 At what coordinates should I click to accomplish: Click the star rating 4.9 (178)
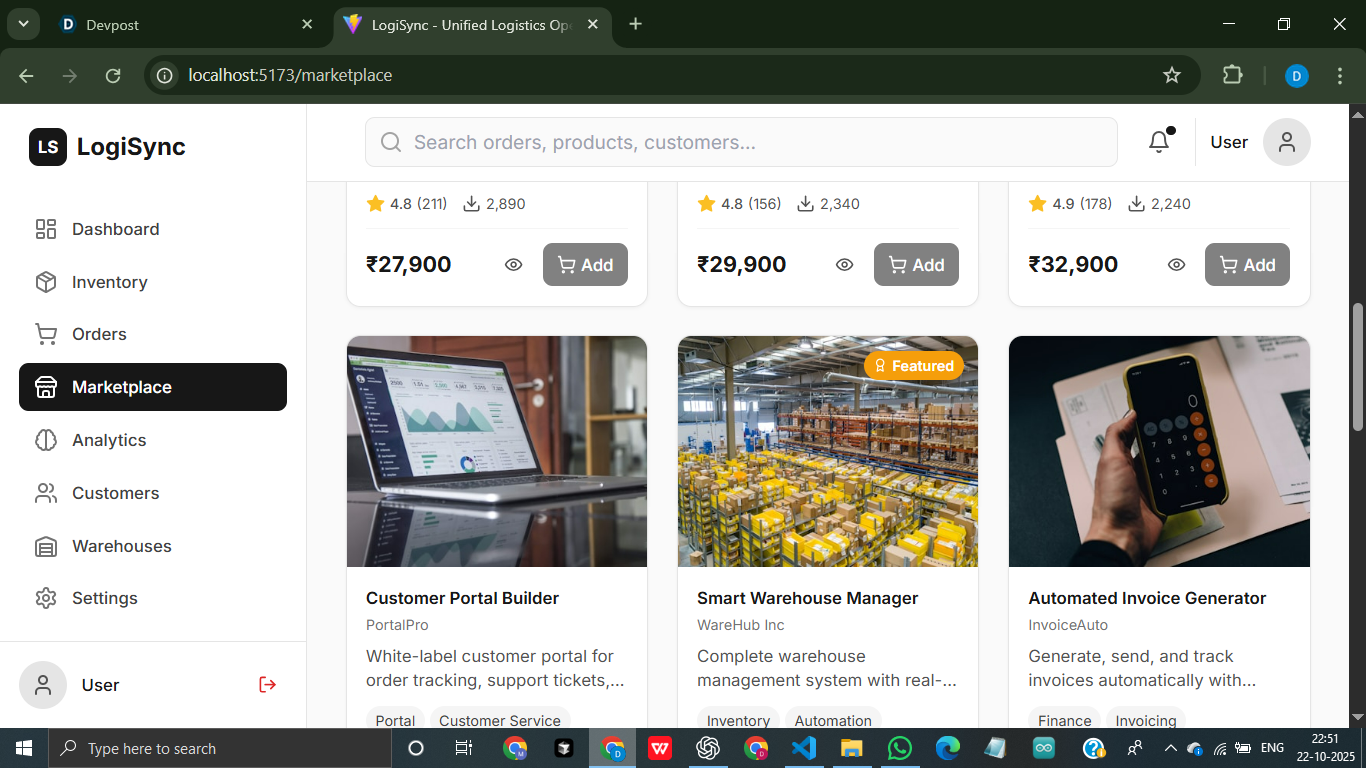[1070, 204]
